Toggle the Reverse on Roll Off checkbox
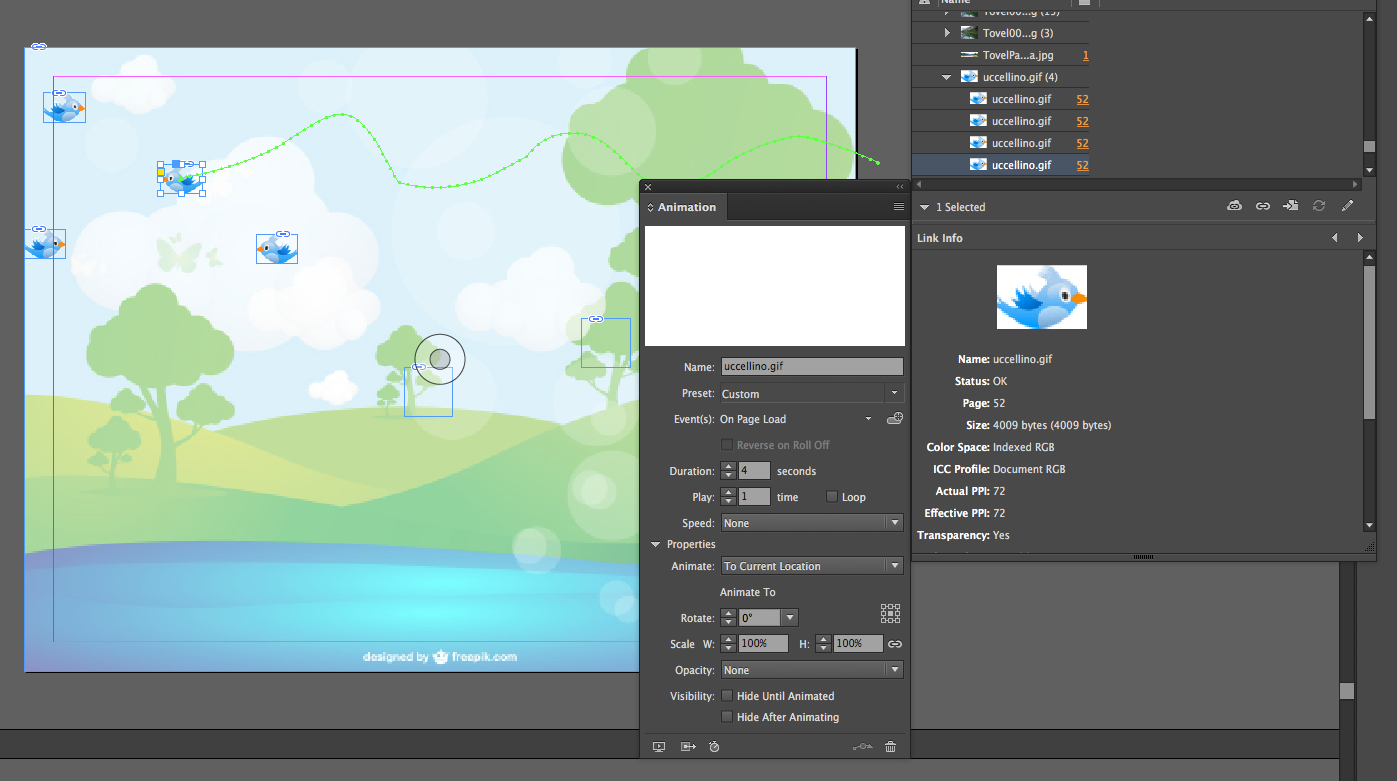This screenshot has height=781, width=1397. (x=727, y=445)
